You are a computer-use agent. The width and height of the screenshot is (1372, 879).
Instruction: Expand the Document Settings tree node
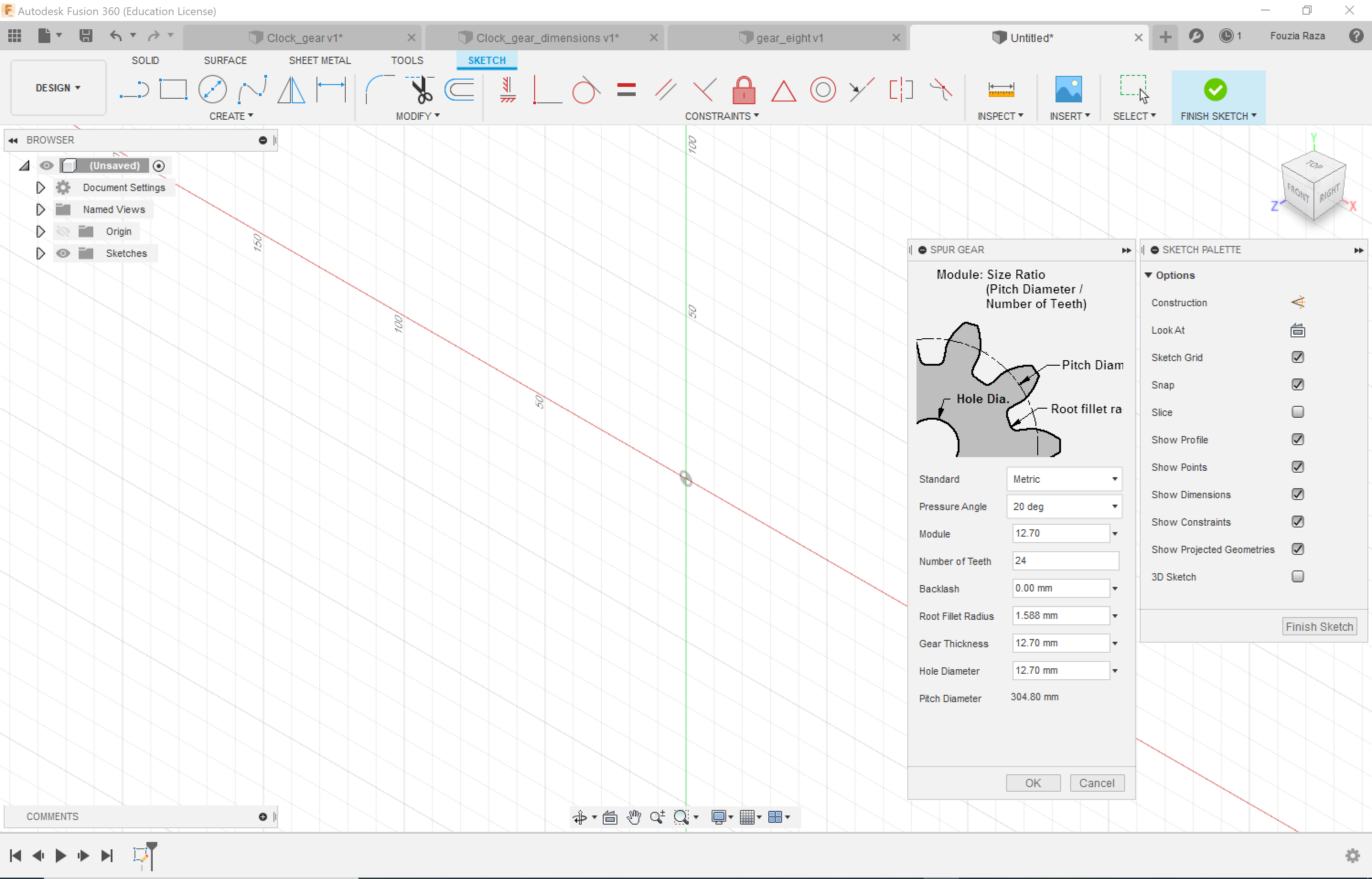[x=40, y=187]
